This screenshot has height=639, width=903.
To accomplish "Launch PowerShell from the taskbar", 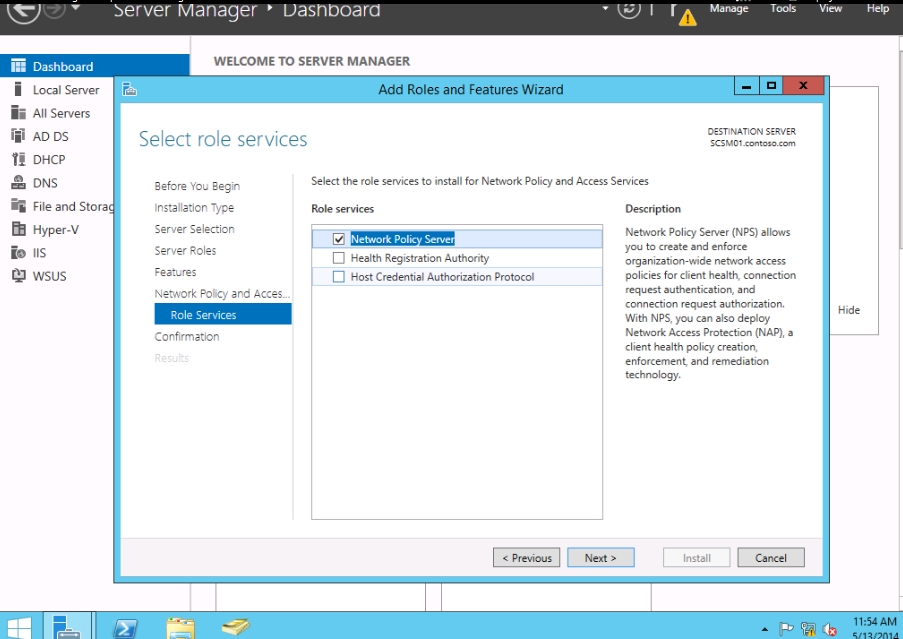I will (126, 627).
